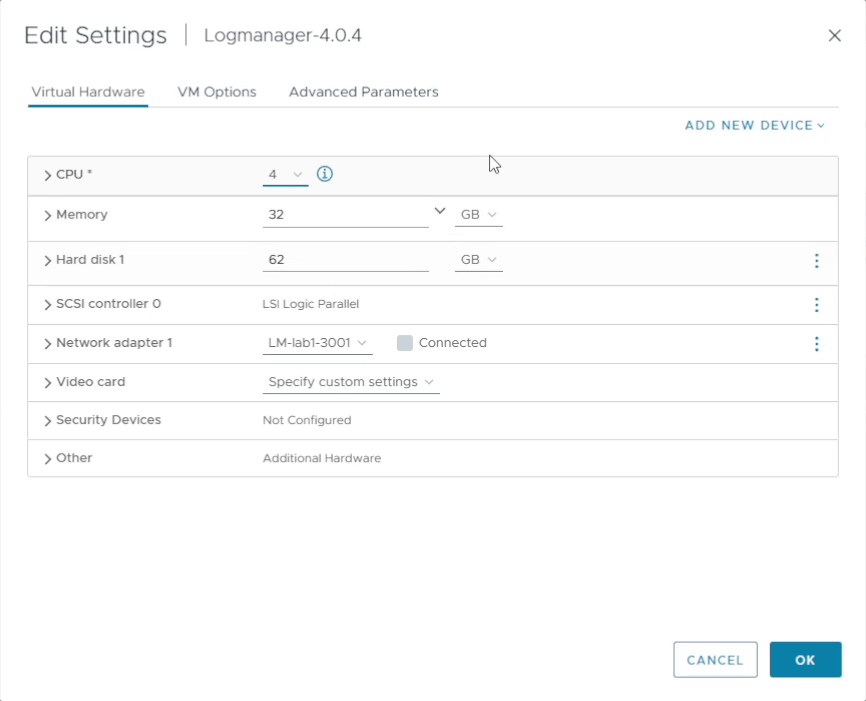
Task: Switch to the VM Options tab
Action: coord(216,91)
